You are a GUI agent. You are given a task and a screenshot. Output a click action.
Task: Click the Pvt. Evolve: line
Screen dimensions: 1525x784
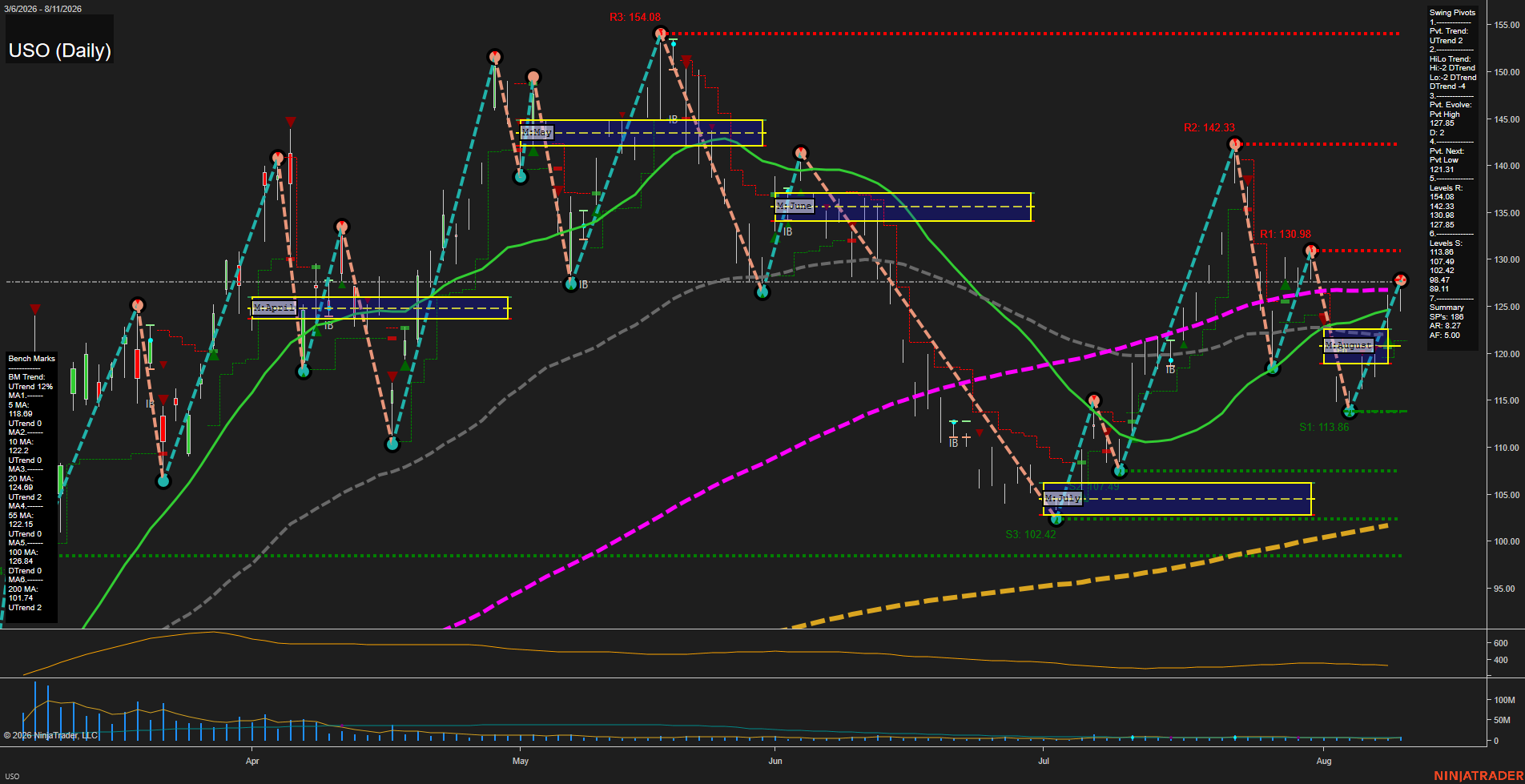pyautogui.click(x=1451, y=105)
